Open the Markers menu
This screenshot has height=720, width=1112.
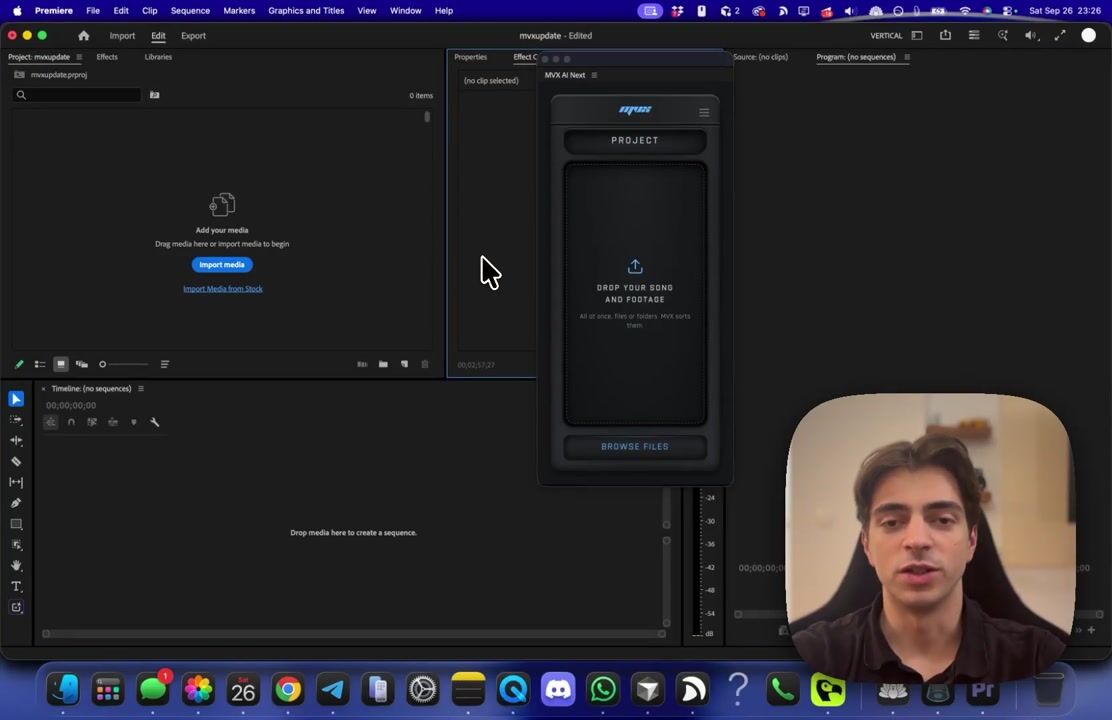[239, 11]
